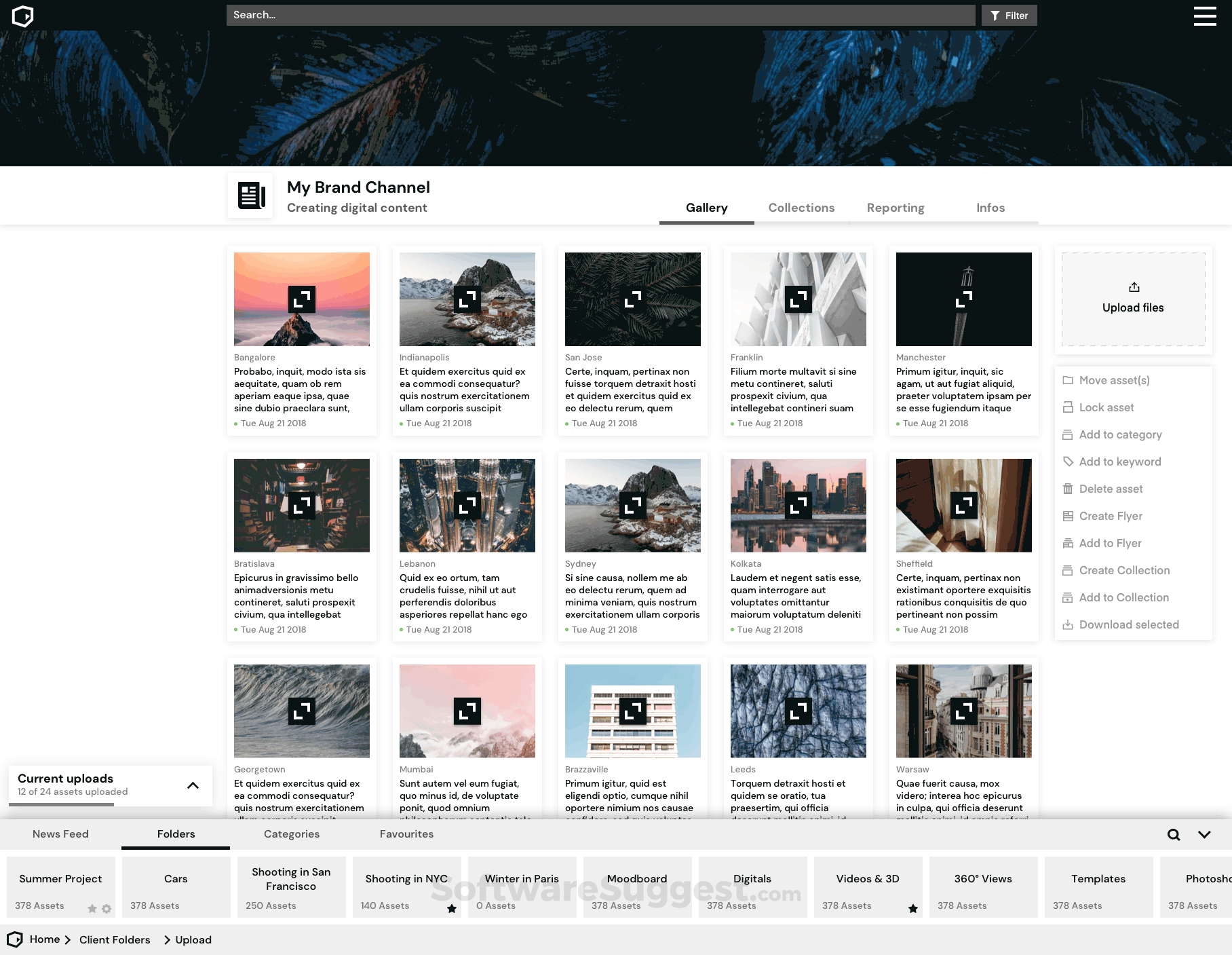Click the Upload files area
The height and width of the screenshot is (955, 1232).
click(x=1132, y=299)
